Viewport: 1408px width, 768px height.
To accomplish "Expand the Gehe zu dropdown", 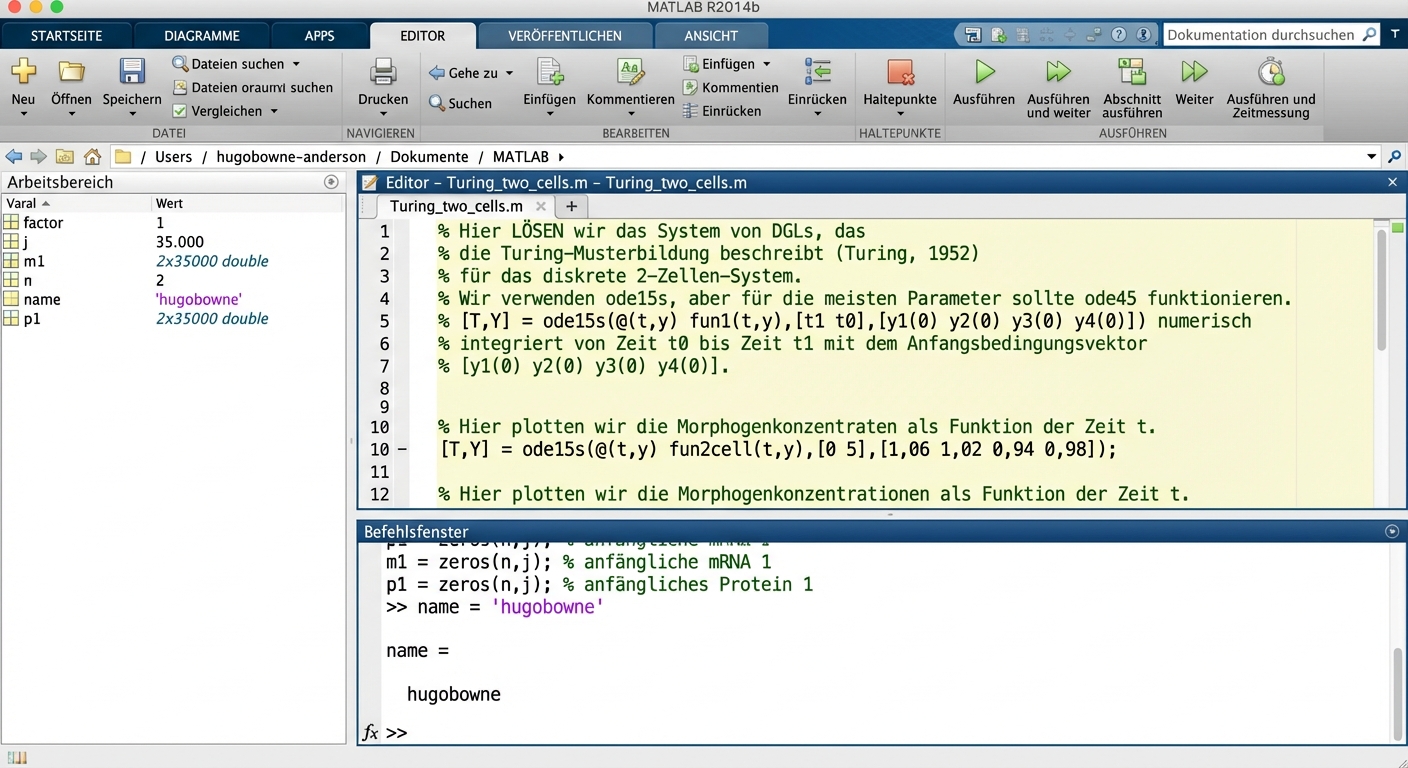I will click(509, 74).
